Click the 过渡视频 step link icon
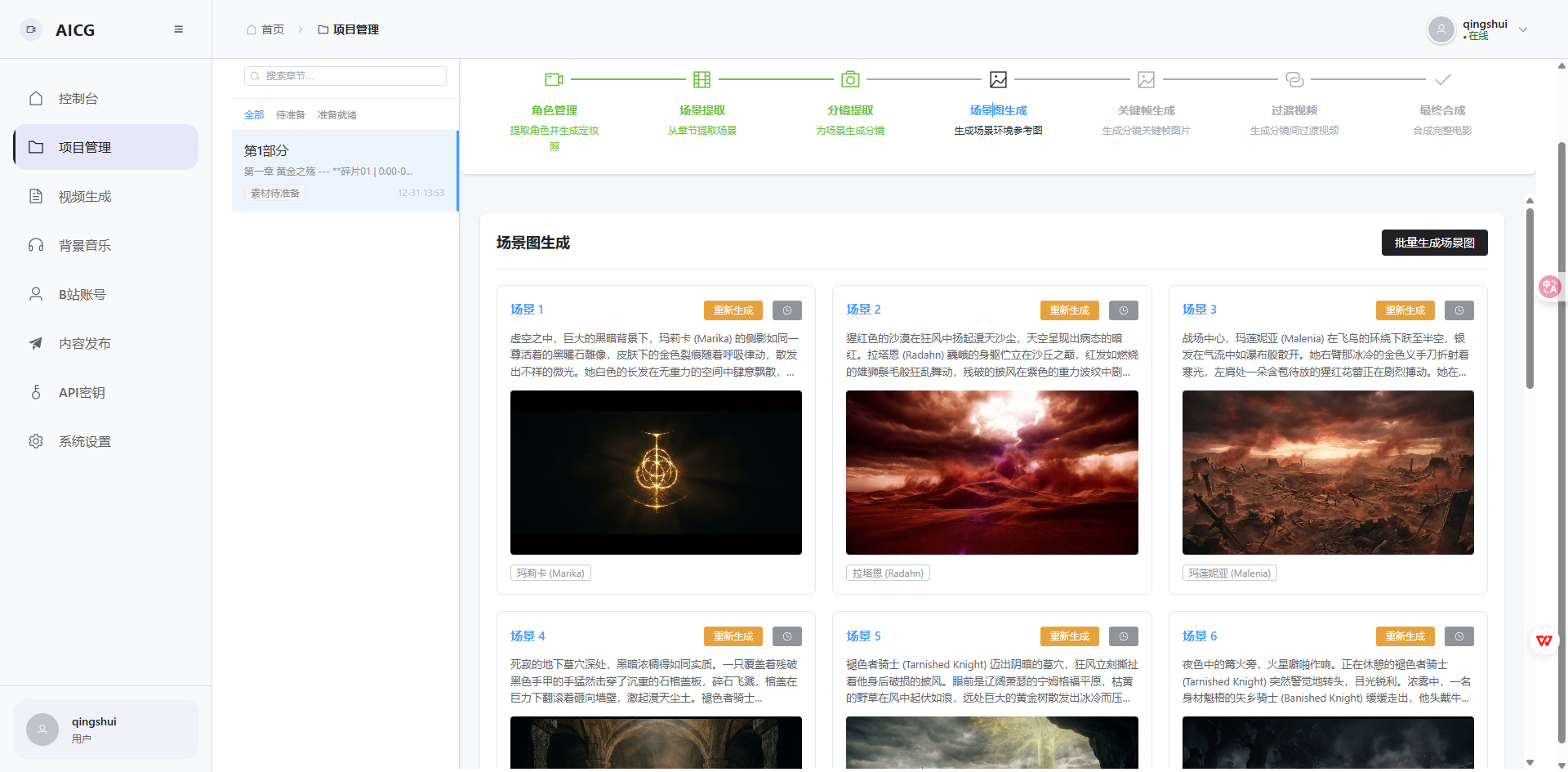The image size is (1568, 772). tap(1294, 79)
